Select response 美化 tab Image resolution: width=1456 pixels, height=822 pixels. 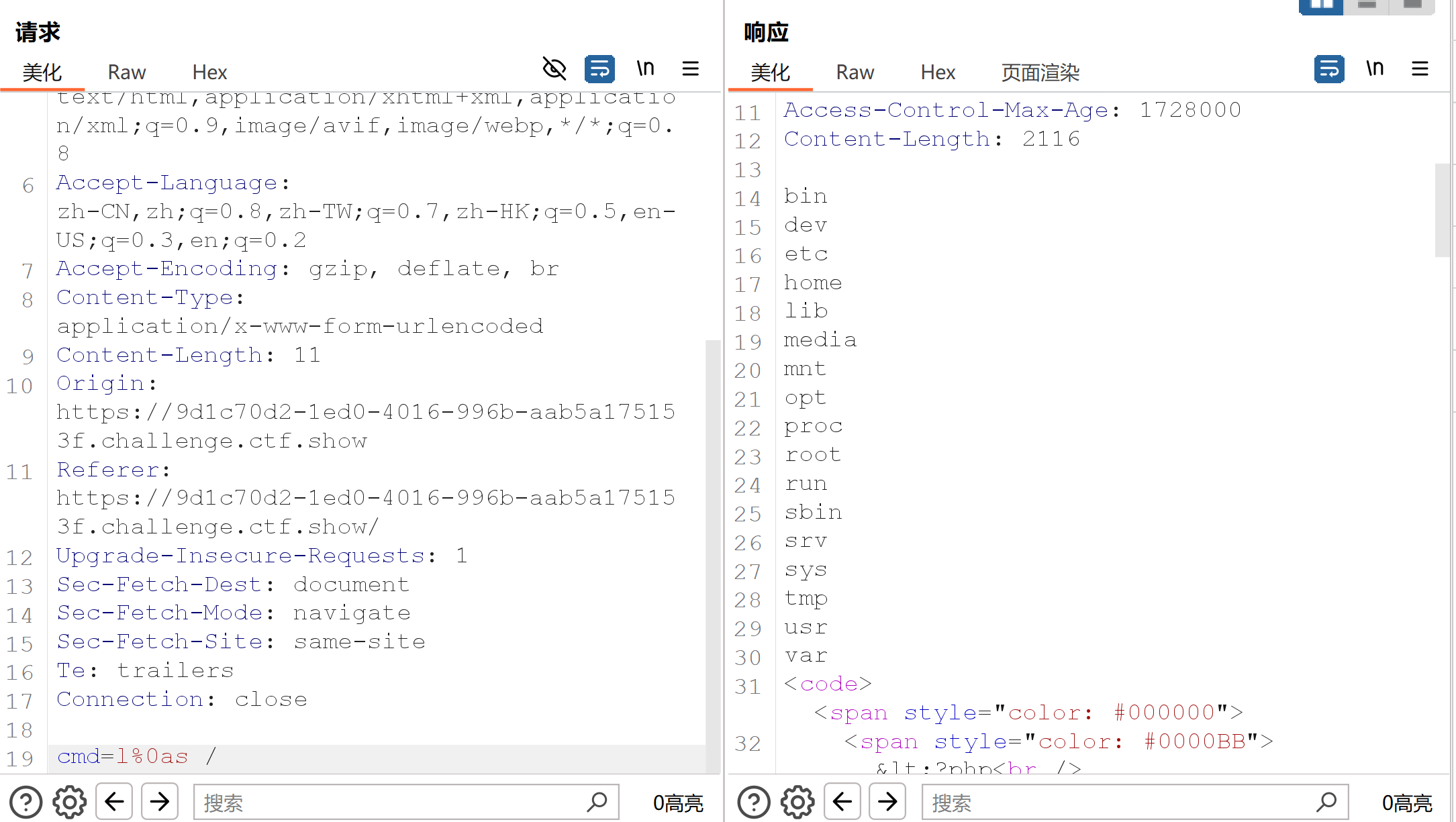771,72
